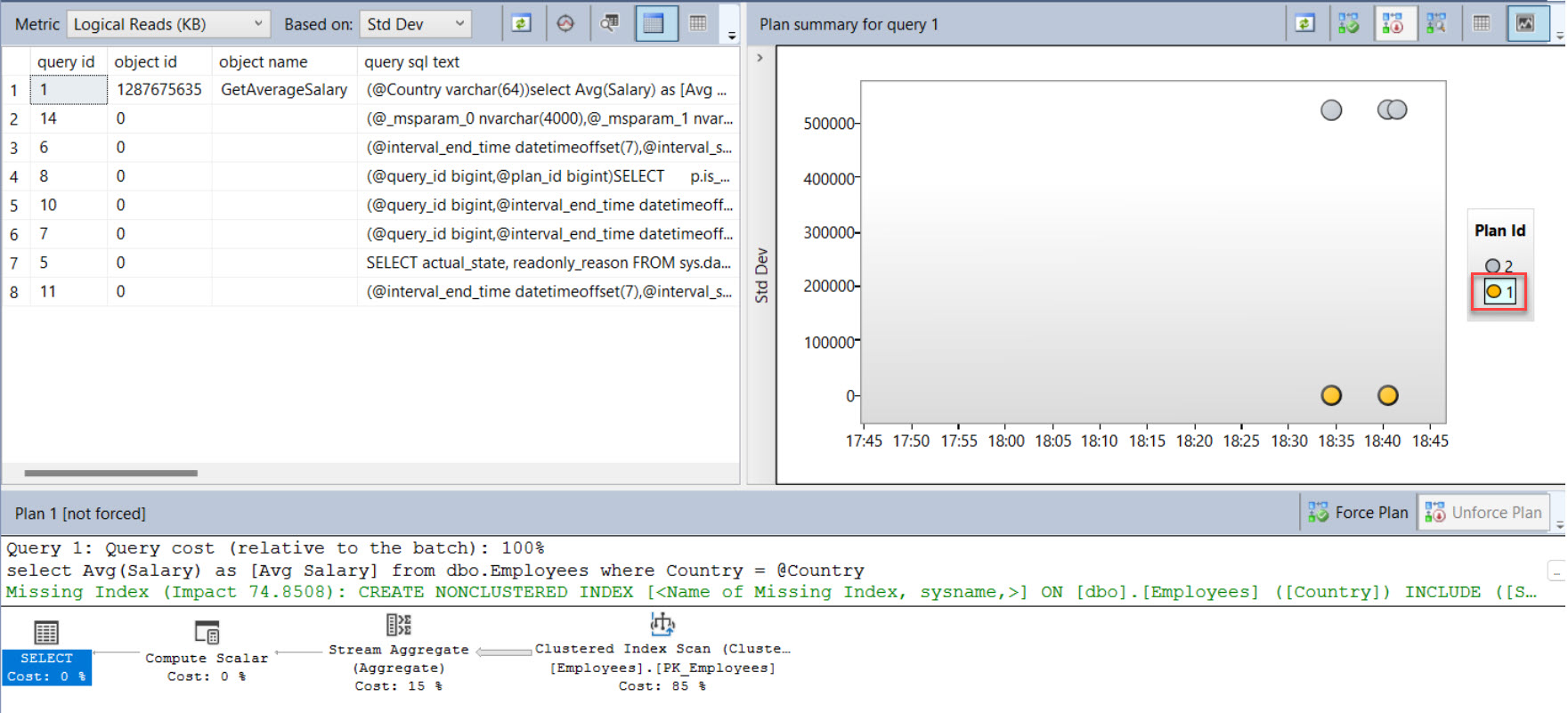Click the Unforce Plan button
1568x713 pixels.
[x=1483, y=513]
